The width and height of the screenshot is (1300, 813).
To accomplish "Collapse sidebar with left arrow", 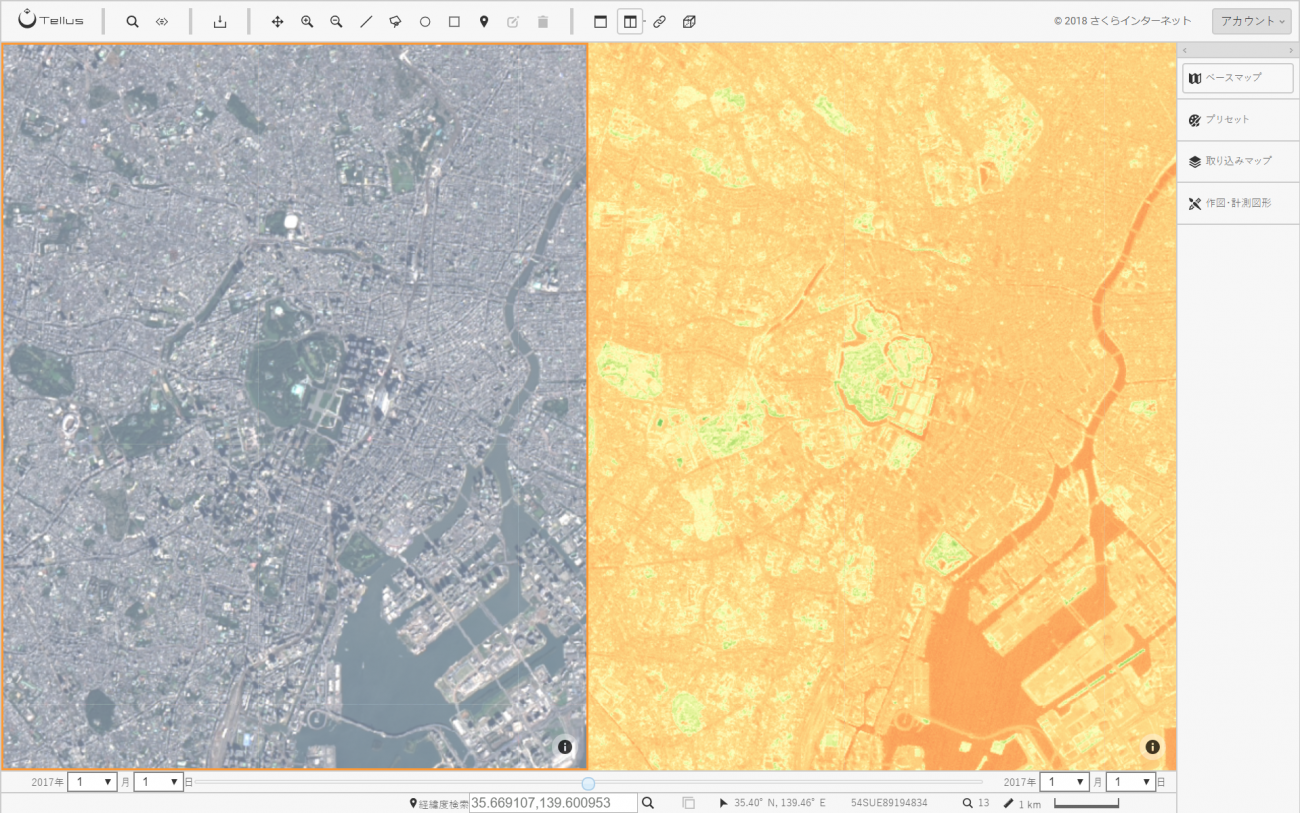I will pyautogui.click(x=1185, y=50).
